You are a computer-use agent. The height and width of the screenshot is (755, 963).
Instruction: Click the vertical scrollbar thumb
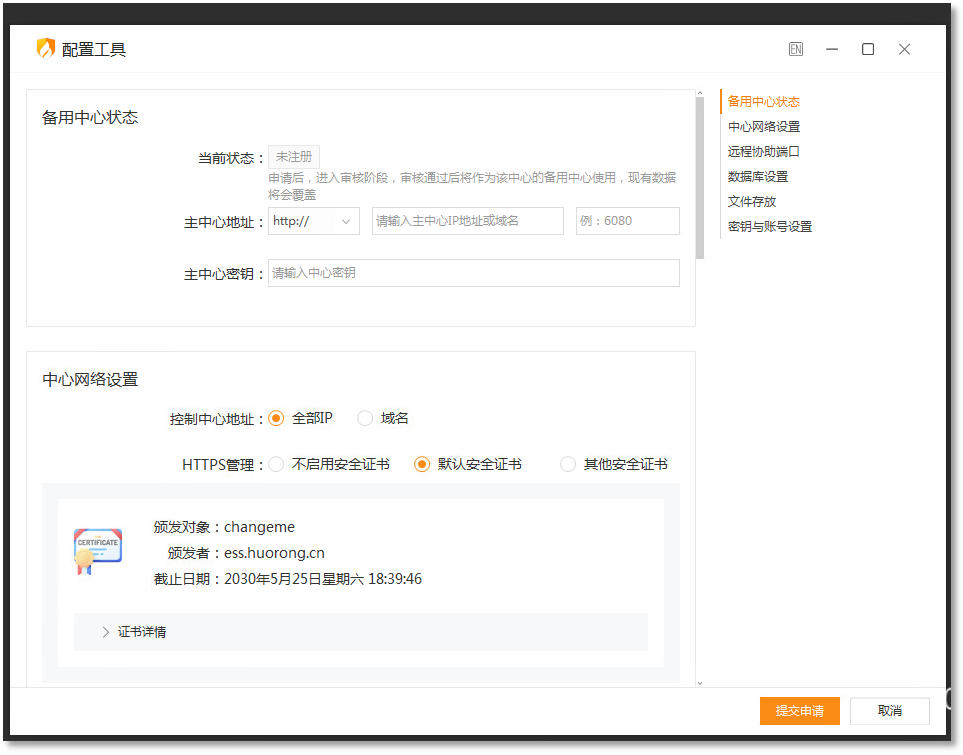tap(700, 178)
